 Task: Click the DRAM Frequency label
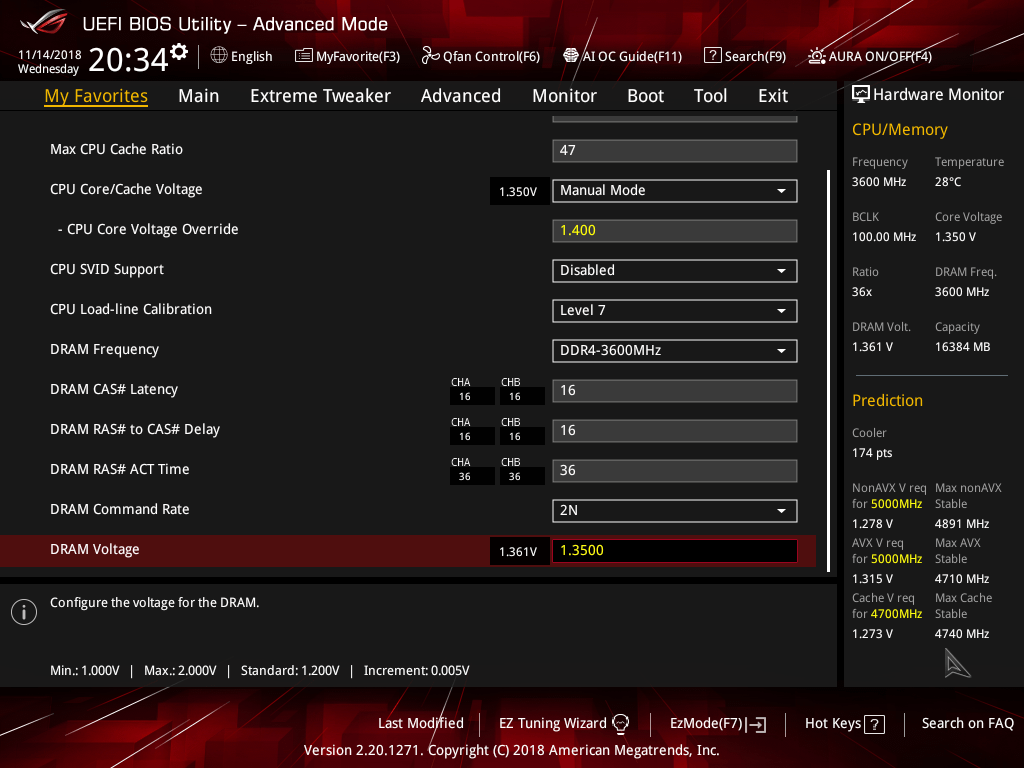tap(104, 349)
